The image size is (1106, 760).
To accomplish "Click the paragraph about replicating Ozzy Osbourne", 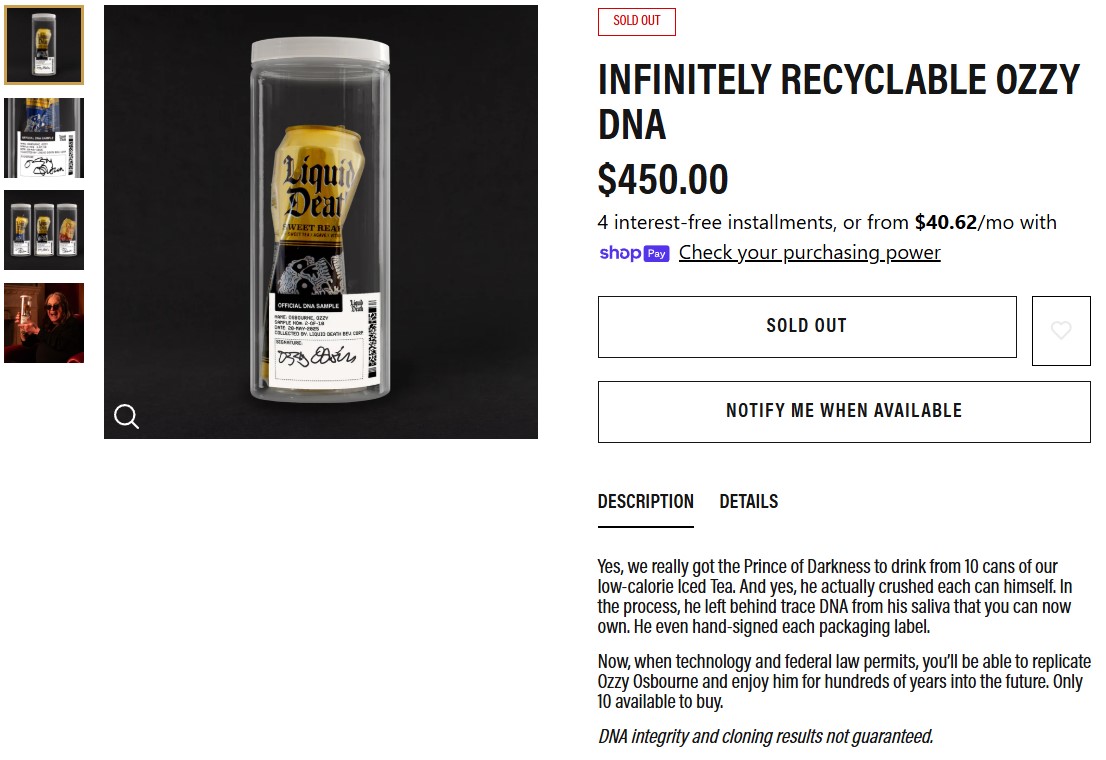I will coord(843,681).
